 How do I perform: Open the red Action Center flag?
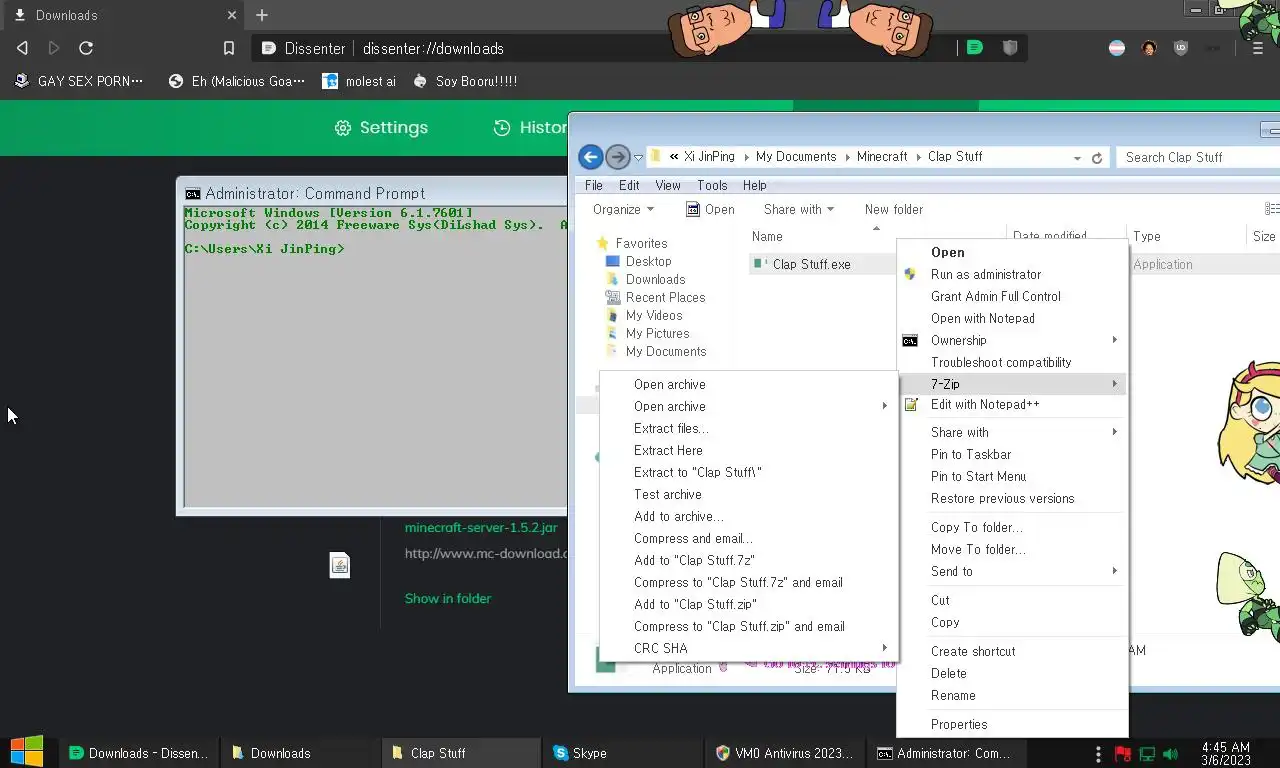(1123, 753)
